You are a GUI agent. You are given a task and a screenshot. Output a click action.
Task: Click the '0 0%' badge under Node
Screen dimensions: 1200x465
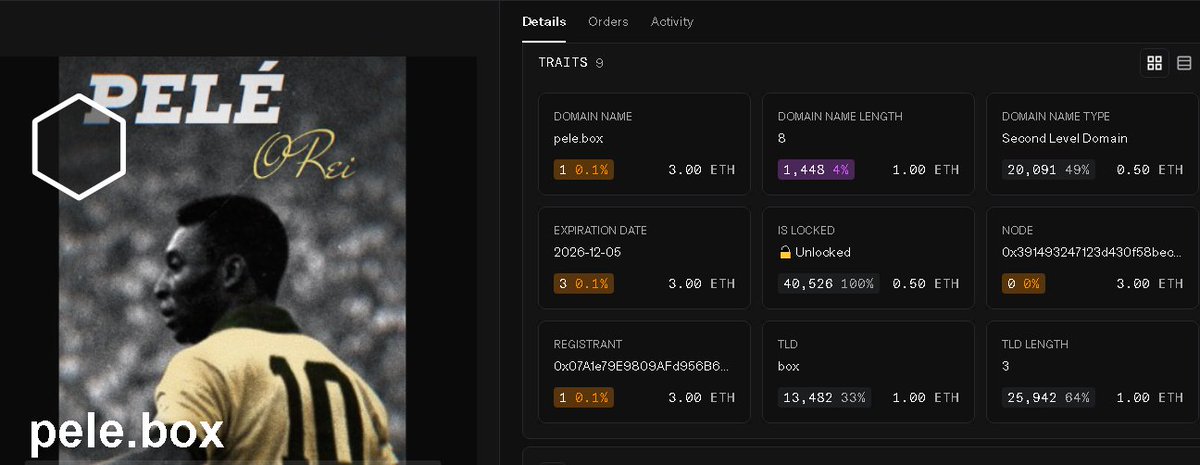(1024, 284)
